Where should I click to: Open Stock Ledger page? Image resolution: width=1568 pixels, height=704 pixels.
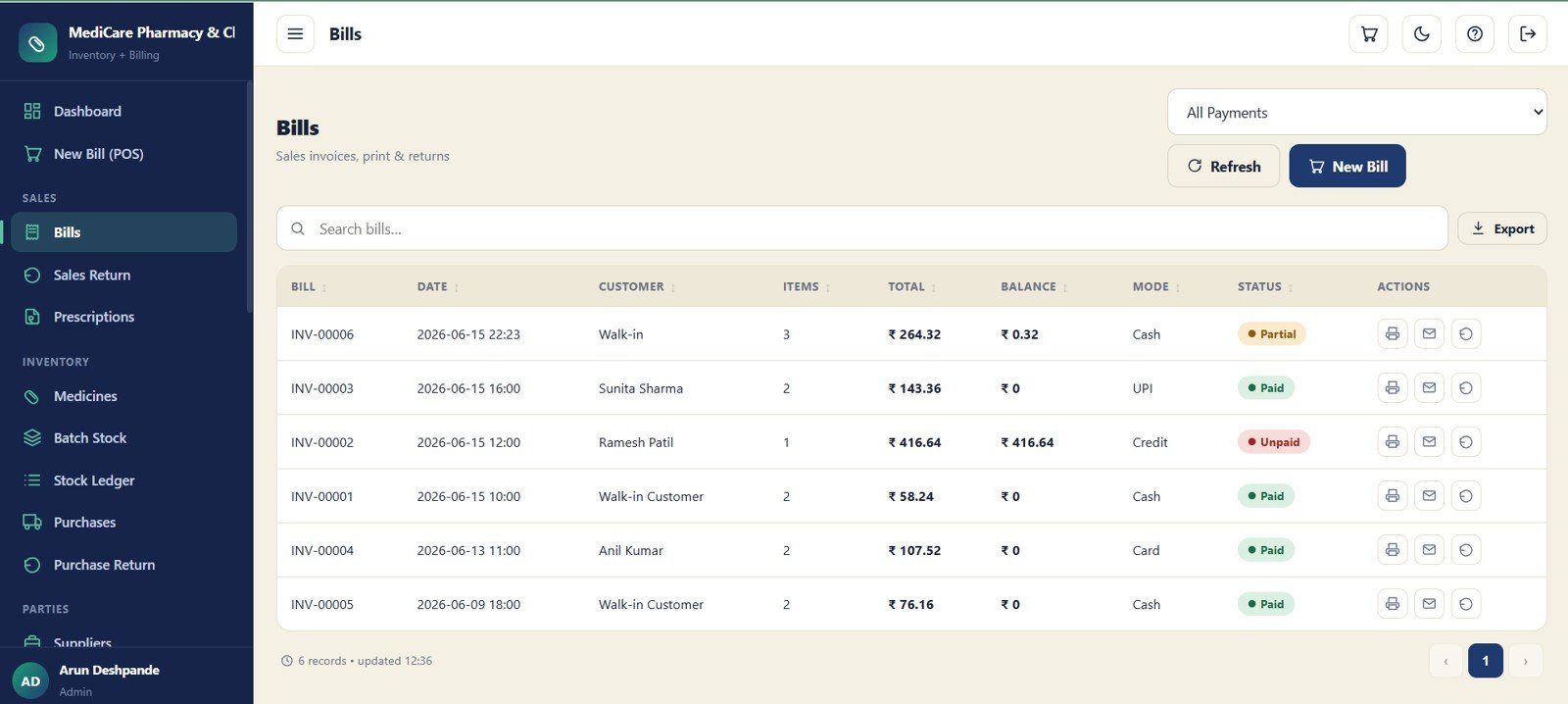123,480
